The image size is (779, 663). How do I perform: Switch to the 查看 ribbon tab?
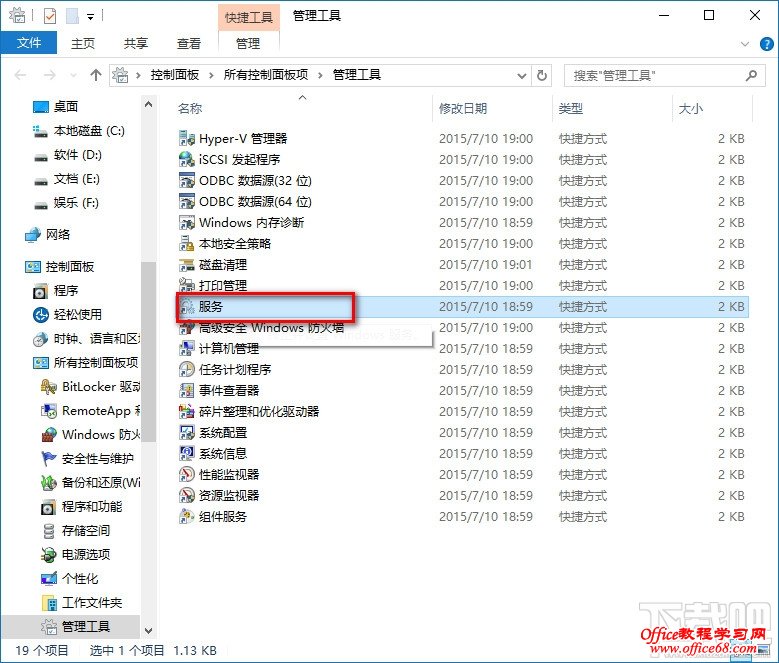point(189,44)
